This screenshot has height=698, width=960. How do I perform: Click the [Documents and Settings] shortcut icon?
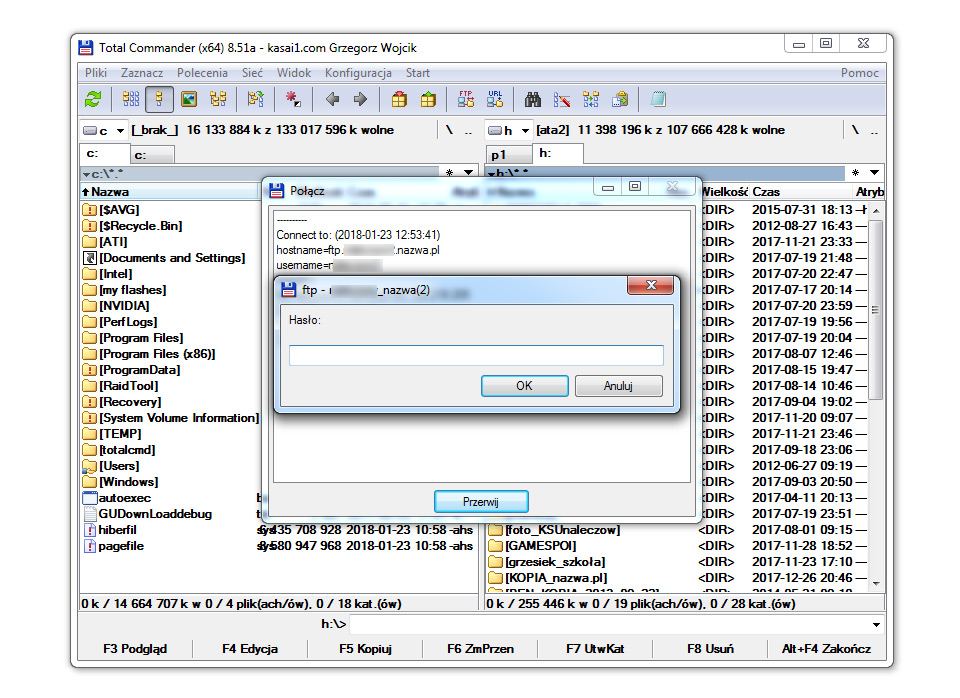(89, 258)
